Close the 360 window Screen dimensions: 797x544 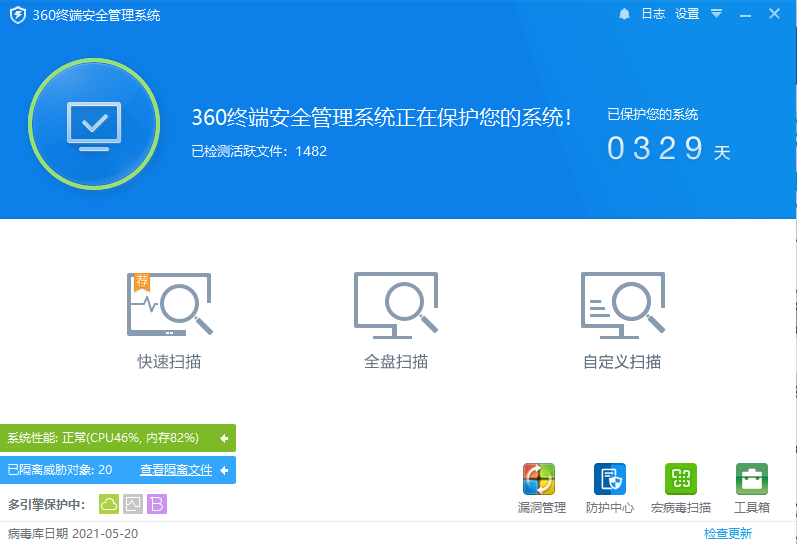tap(774, 14)
